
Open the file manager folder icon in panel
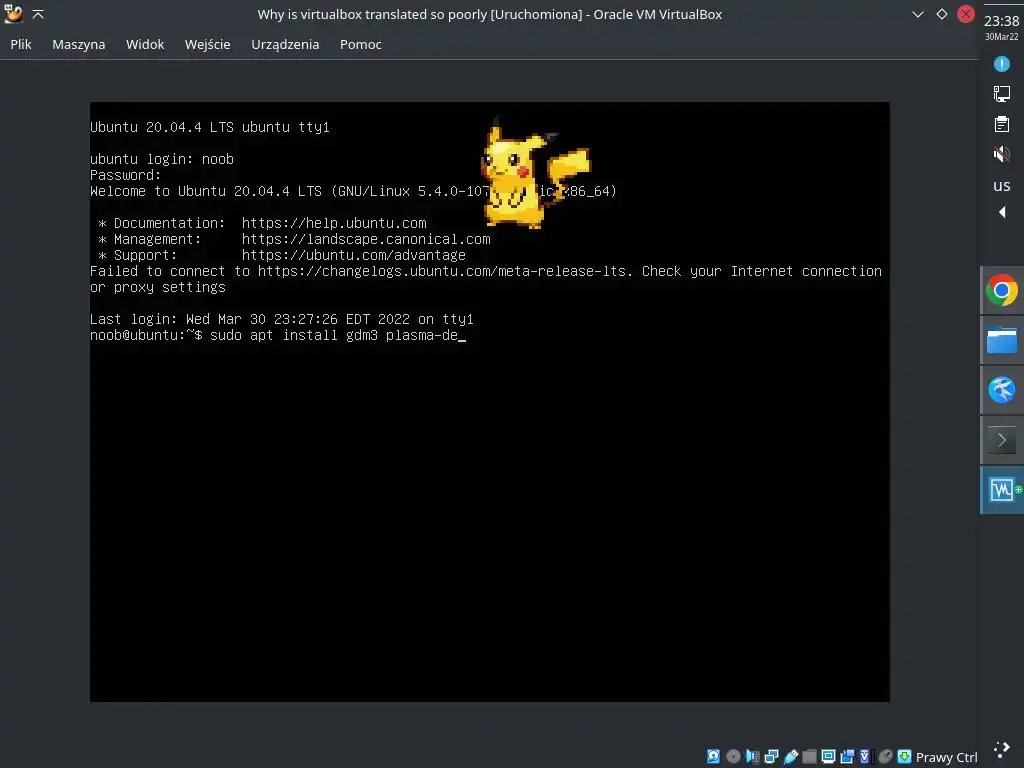click(1001, 340)
